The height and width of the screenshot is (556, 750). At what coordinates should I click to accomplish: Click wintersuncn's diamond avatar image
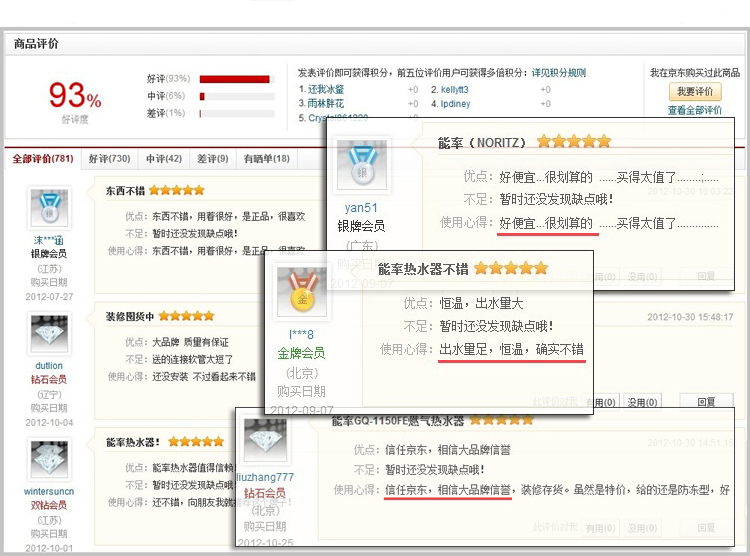(x=49, y=459)
